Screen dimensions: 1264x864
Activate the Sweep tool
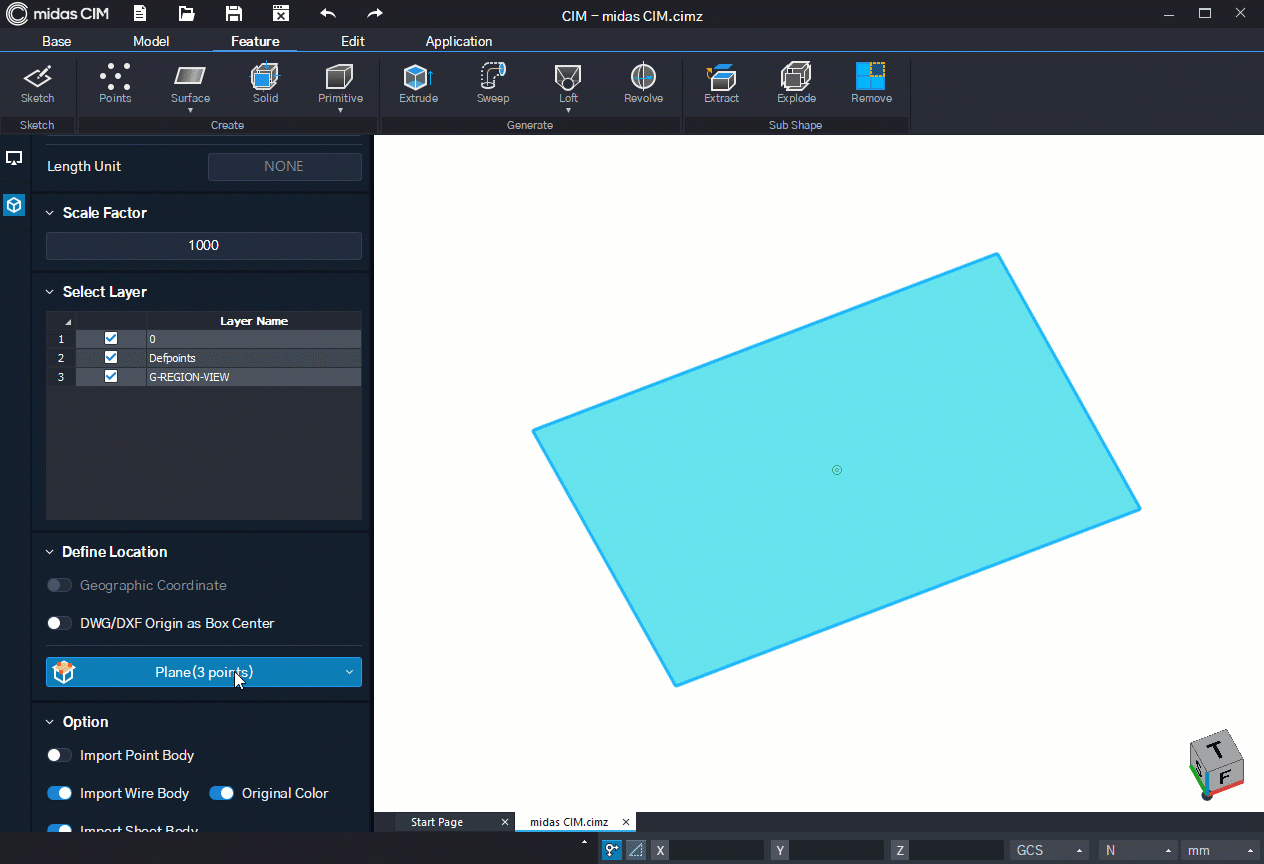[x=493, y=84]
